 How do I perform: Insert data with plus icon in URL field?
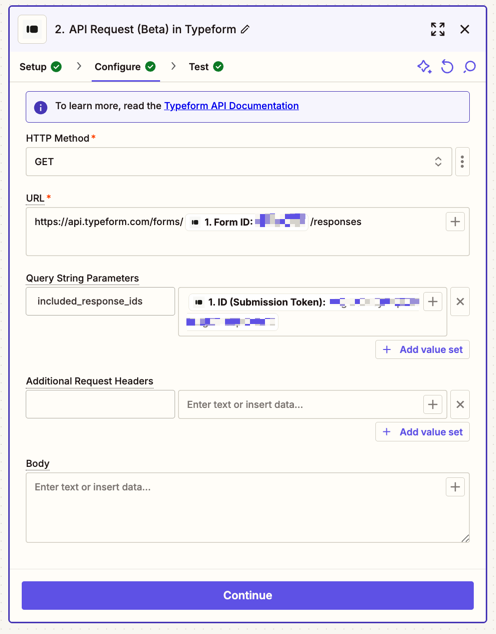455,222
